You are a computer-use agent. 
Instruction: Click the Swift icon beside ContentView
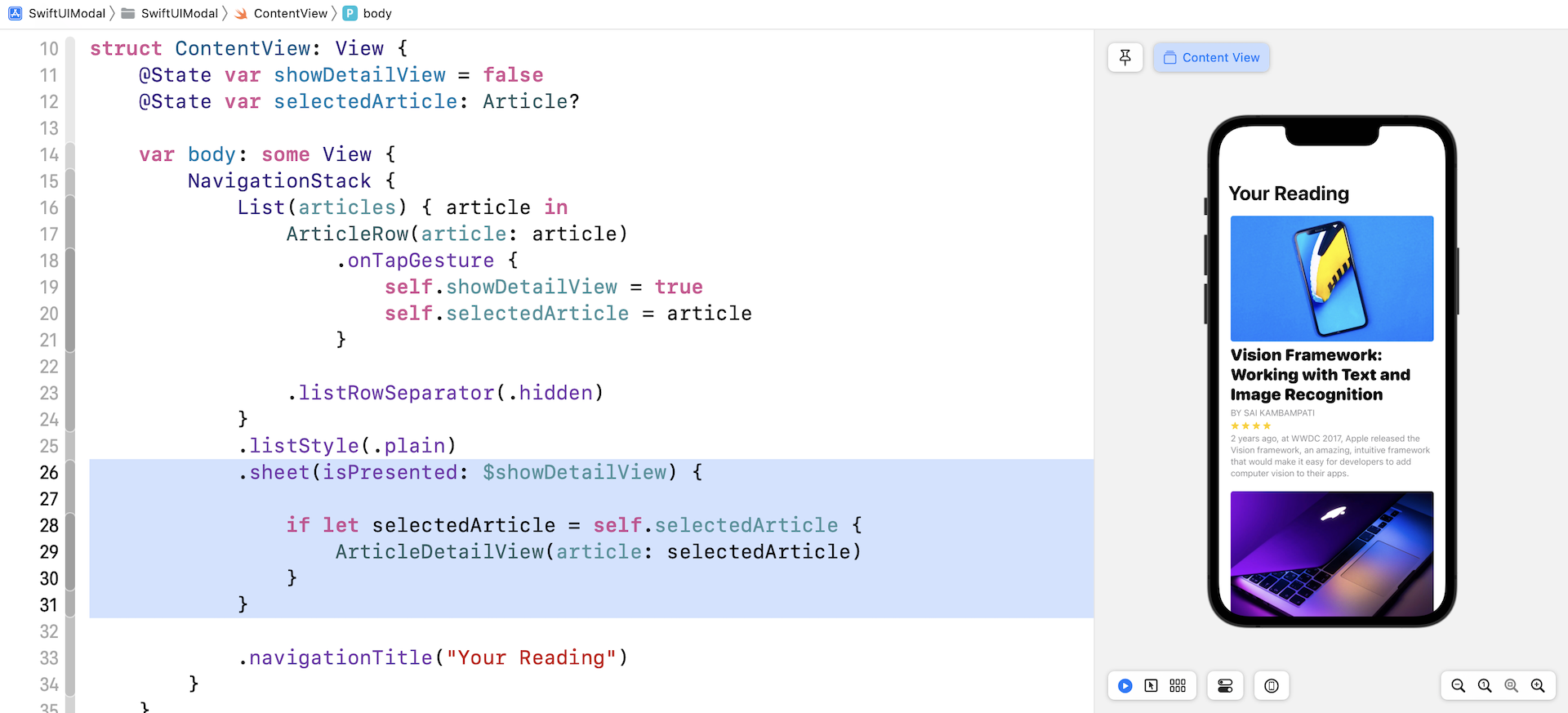click(x=241, y=13)
